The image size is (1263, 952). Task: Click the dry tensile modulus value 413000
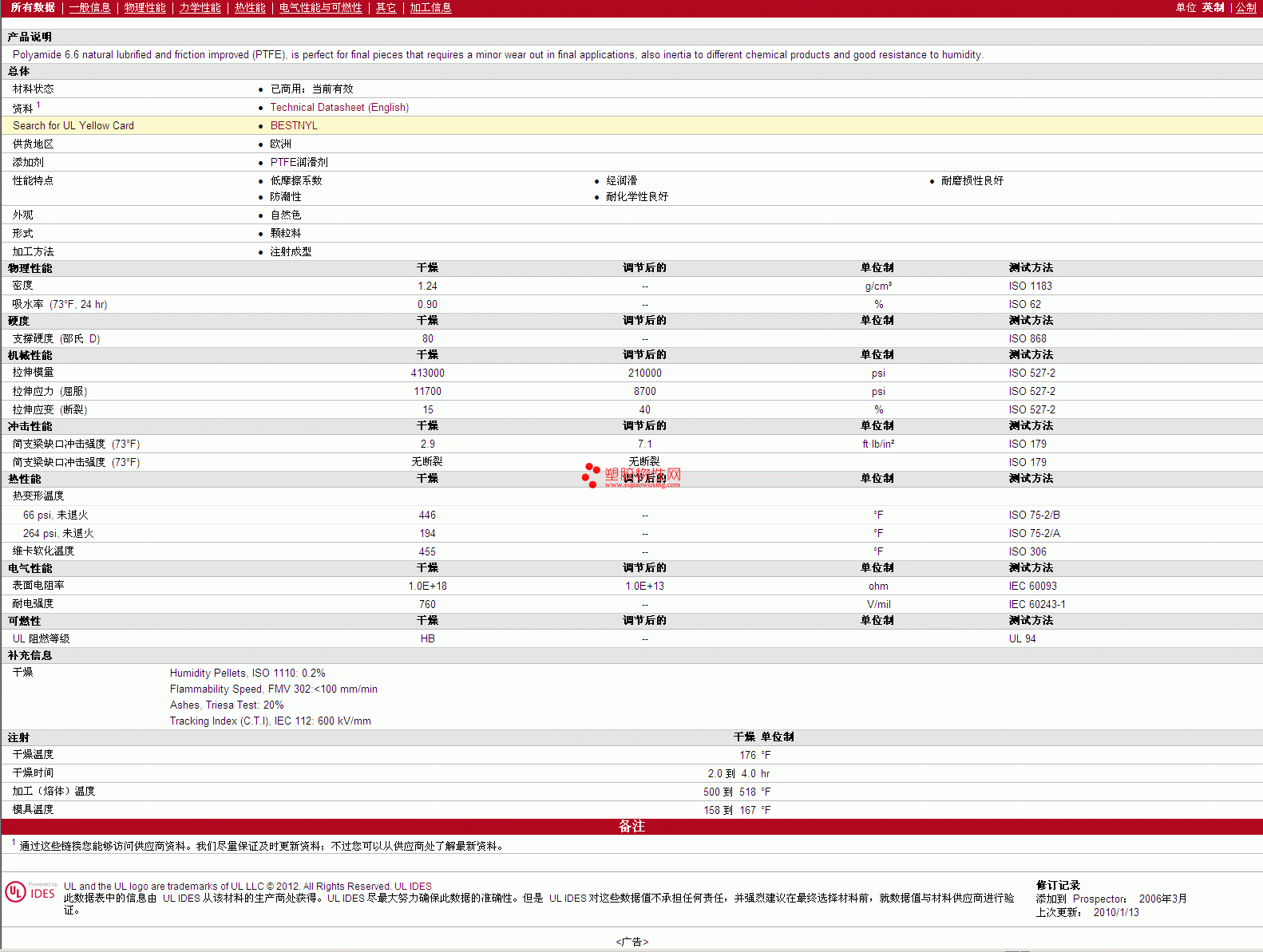(x=427, y=373)
